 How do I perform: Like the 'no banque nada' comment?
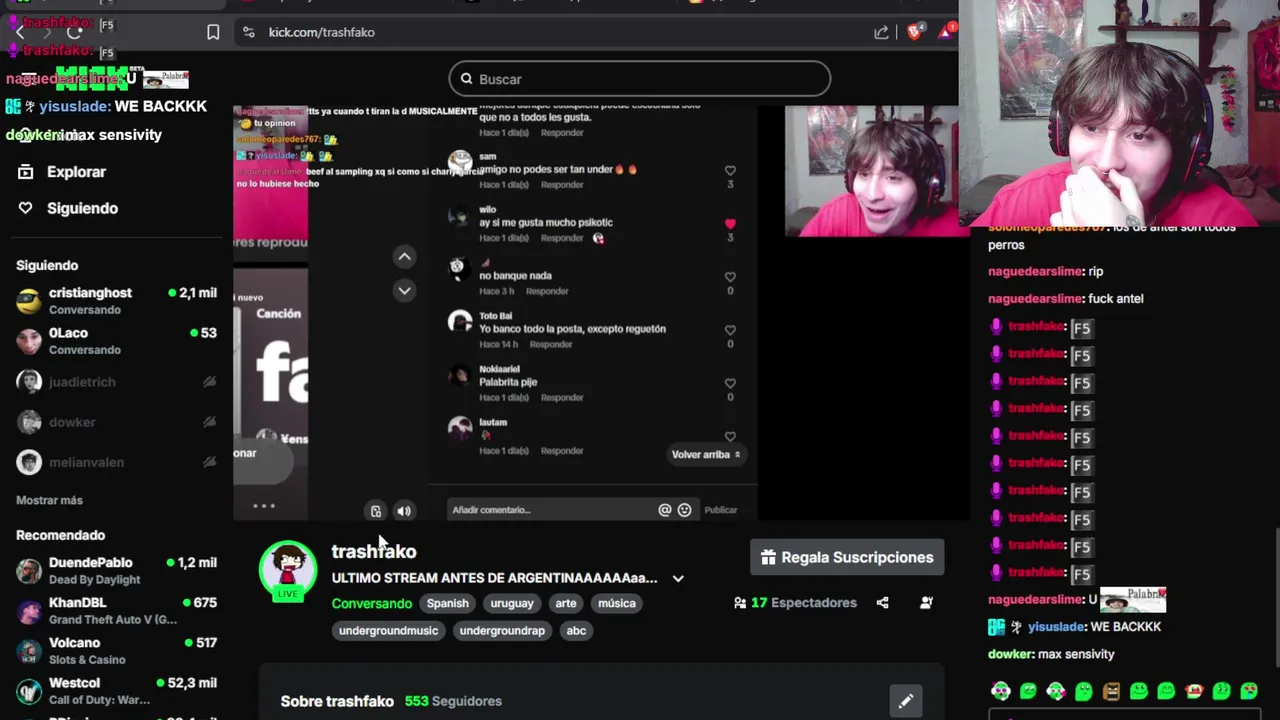730,277
